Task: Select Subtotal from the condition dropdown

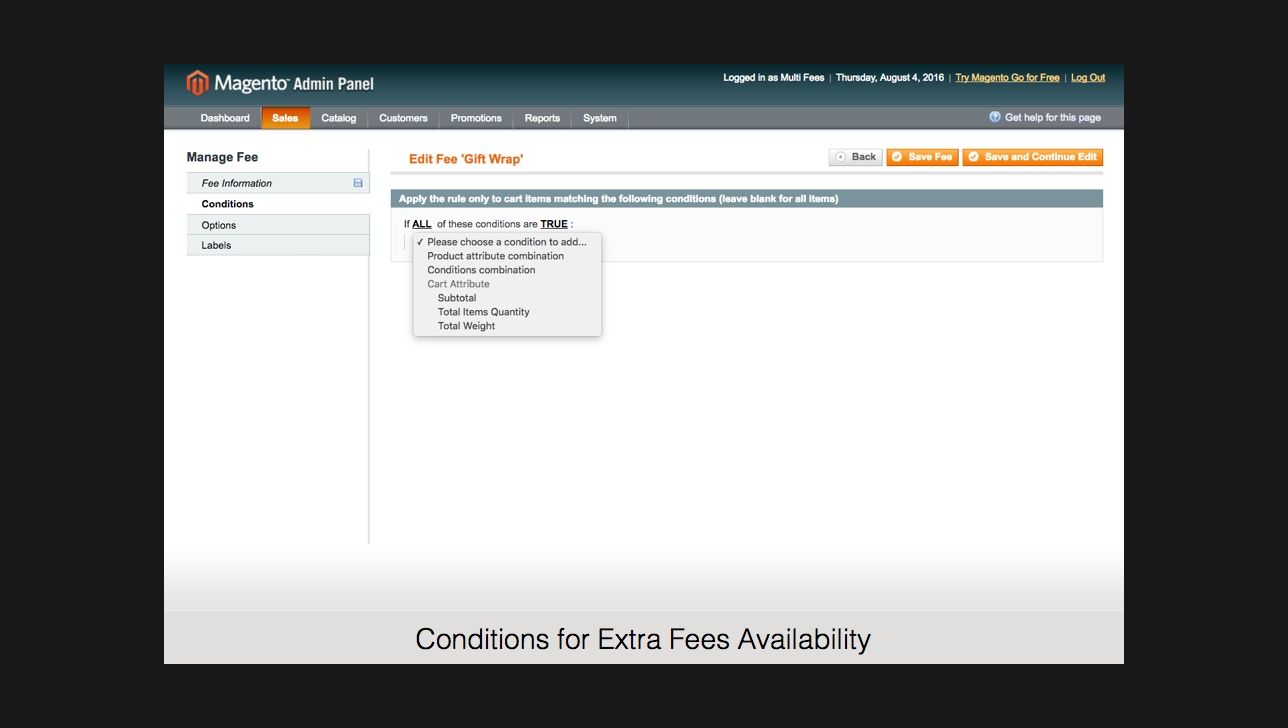Action: [x=457, y=297]
